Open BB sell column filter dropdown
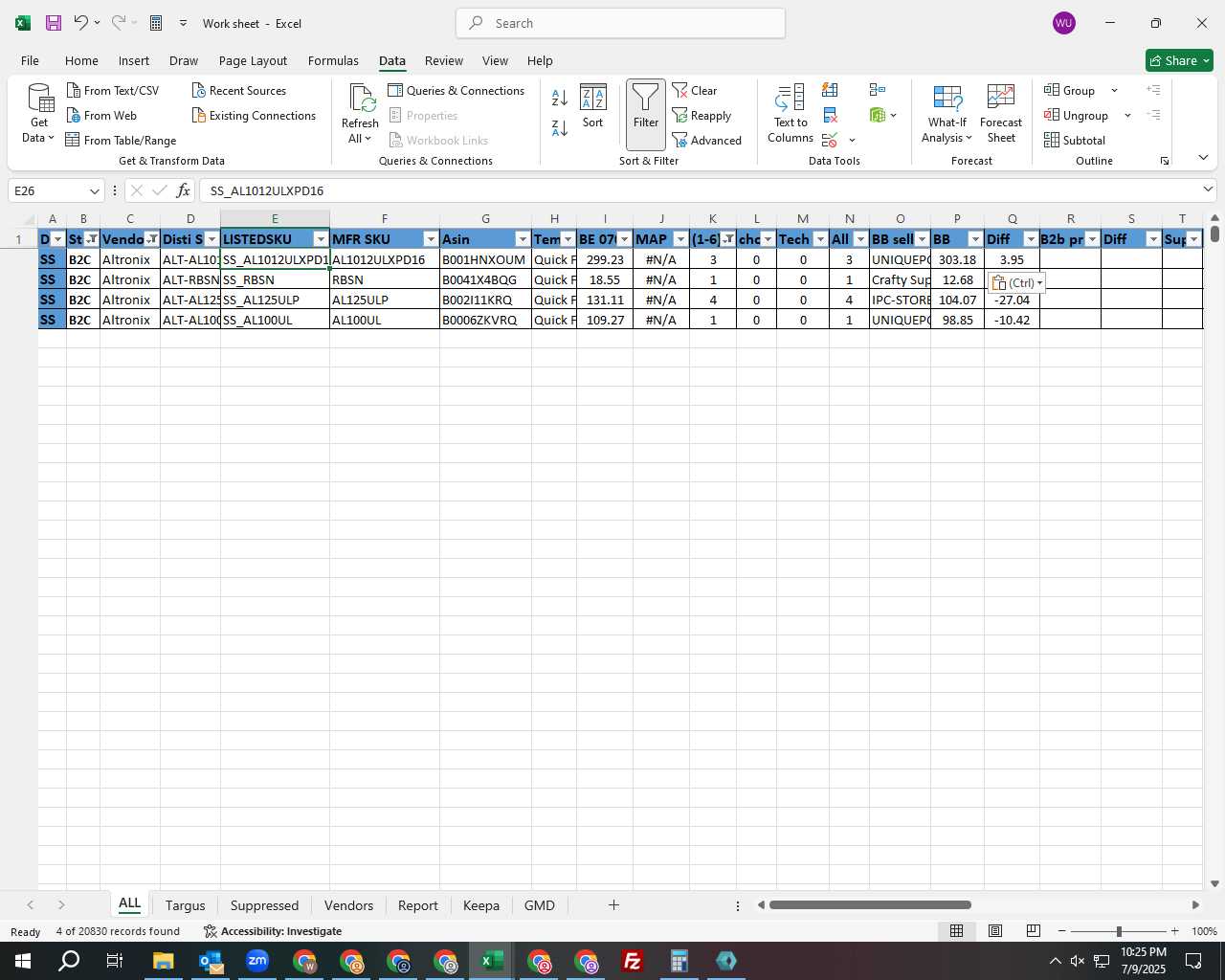Image resolution: width=1225 pixels, height=980 pixels. click(x=922, y=239)
